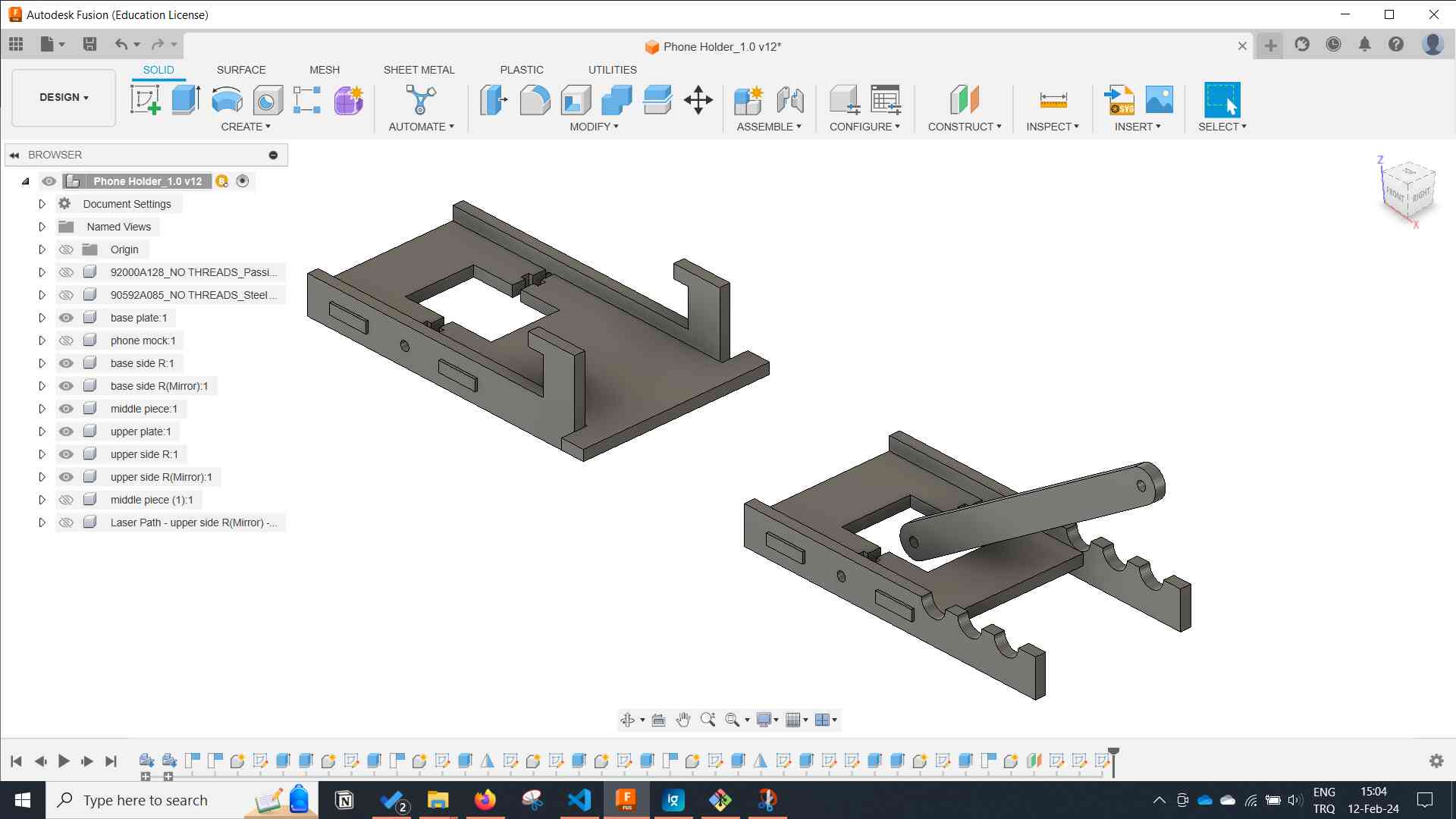Select the Insert SVG tool

pyautogui.click(x=1119, y=99)
